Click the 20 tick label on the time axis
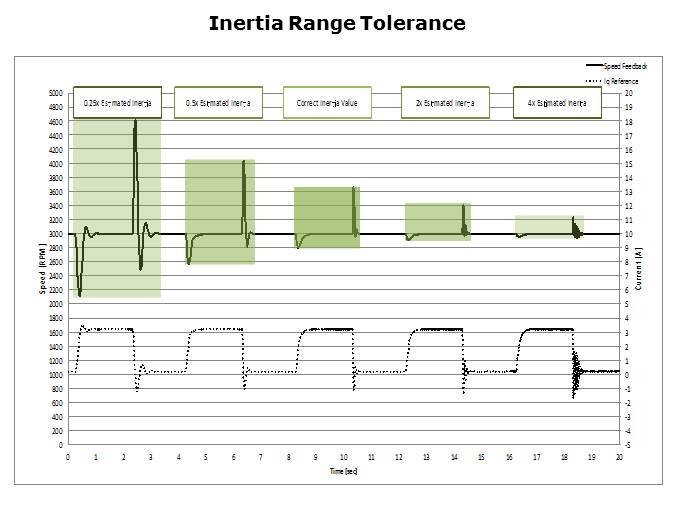Viewport: 674px width, 506px height. coord(619,455)
